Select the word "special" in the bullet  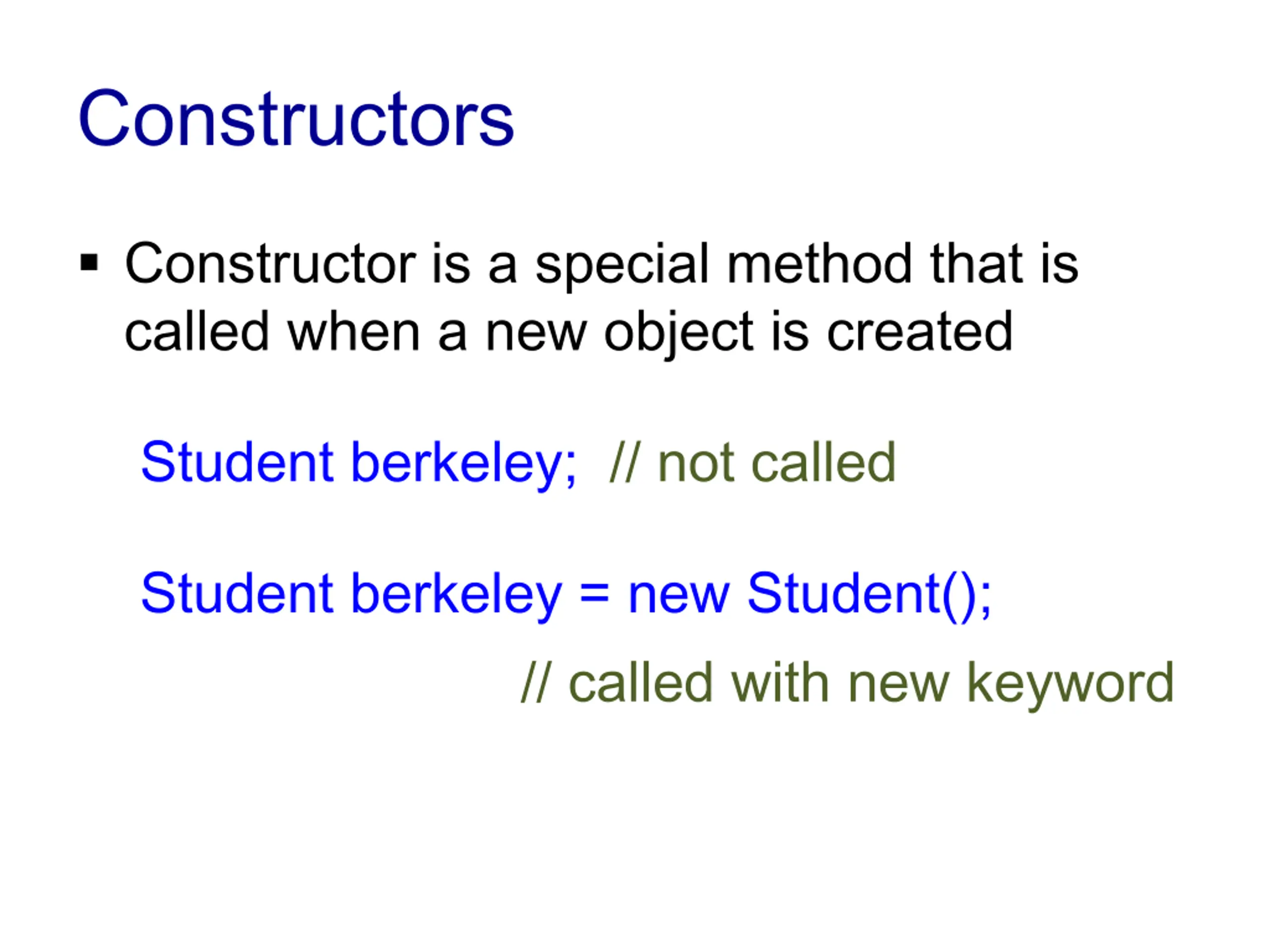coord(621,265)
